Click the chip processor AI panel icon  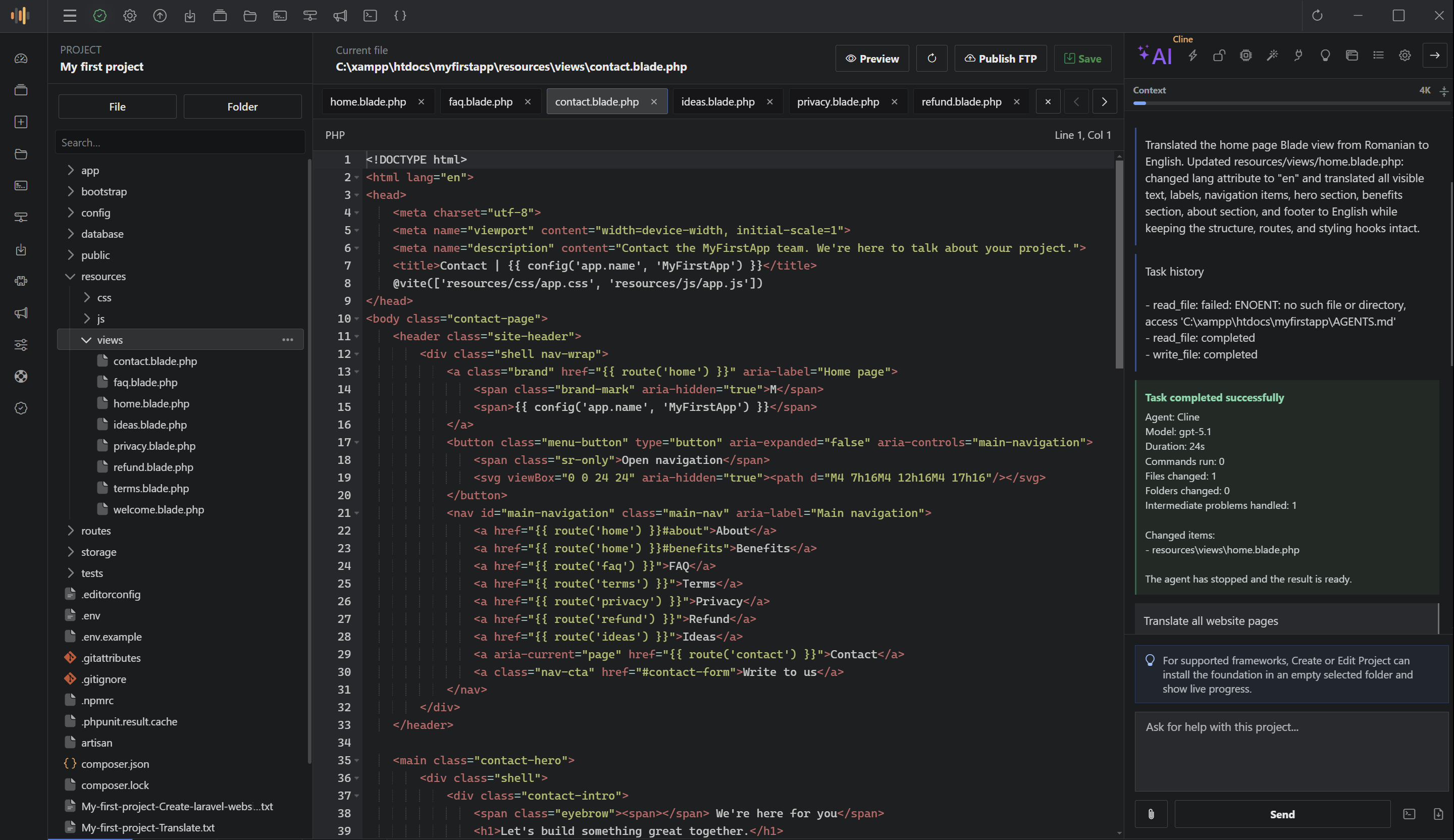pos(1245,56)
